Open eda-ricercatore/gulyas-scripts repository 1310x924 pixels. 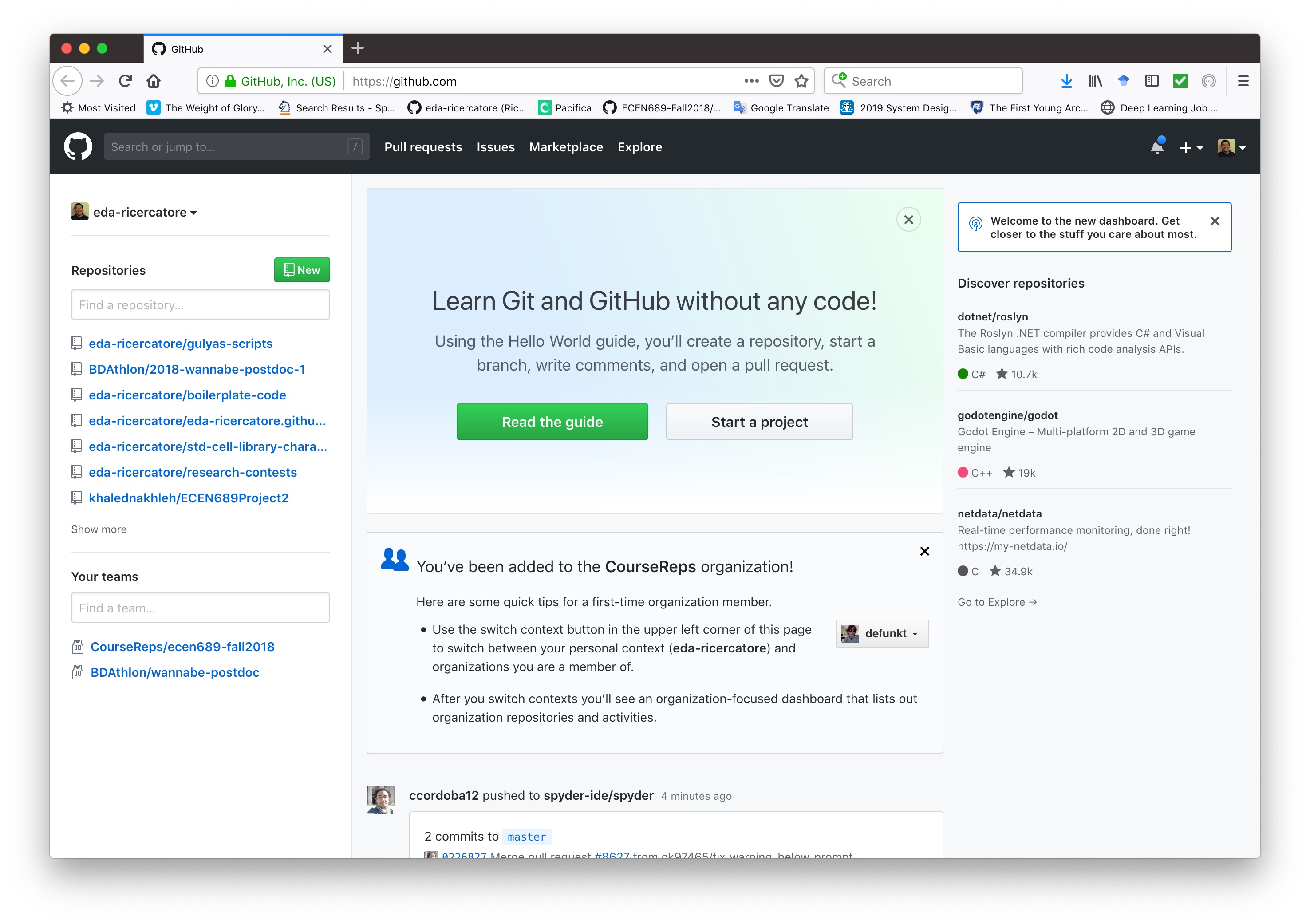click(180, 343)
